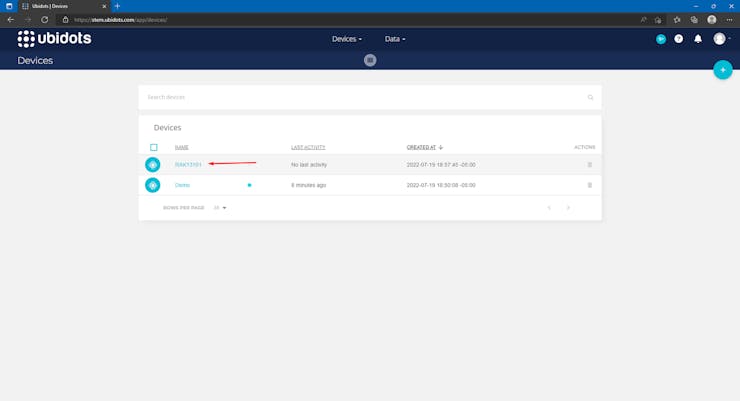Delete the RAK13101 device using trash icon
Image resolution: width=740 pixels, height=401 pixels.
pyautogui.click(x=589, y=164)
